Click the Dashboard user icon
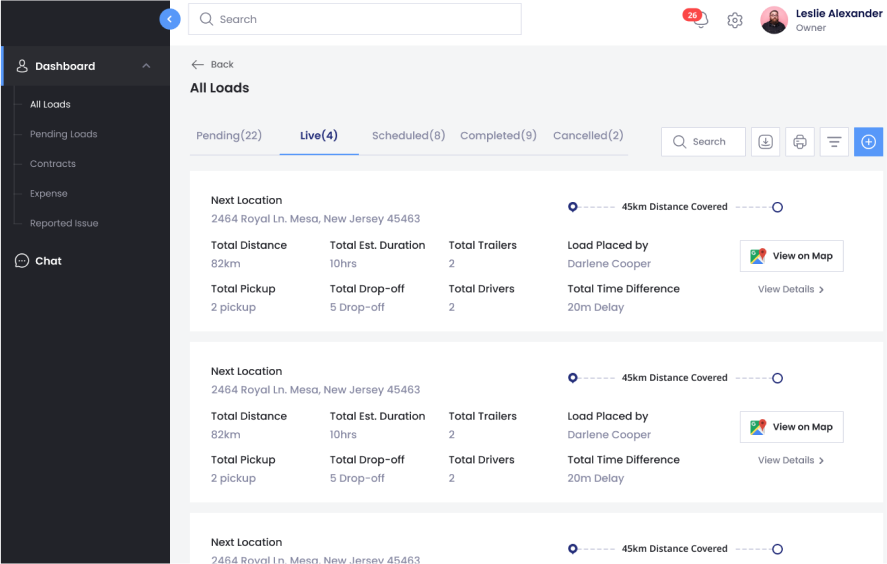This screenshot has width=887, height=564. (21, 66)
